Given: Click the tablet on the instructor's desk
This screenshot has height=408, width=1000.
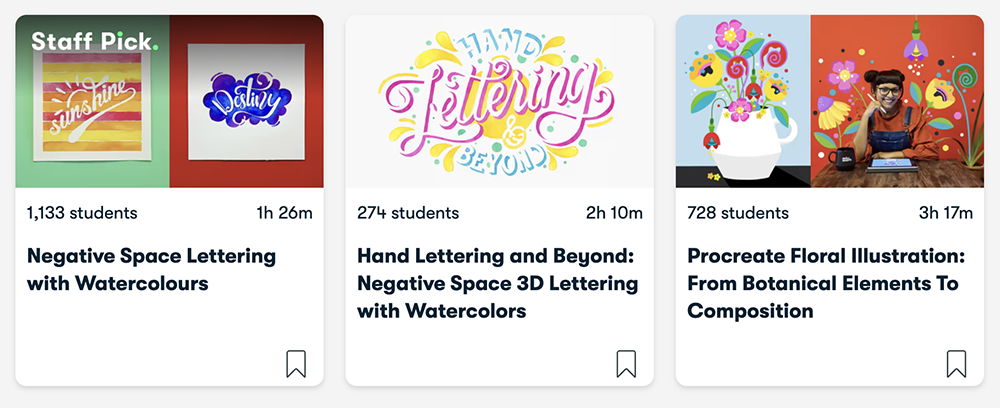Looking at the screenshot, I should [x=892, y=161].
